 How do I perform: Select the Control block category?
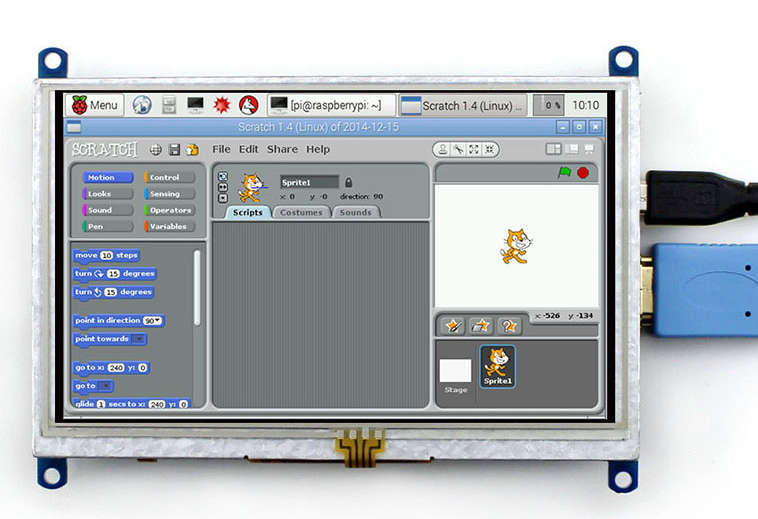(x=169, y=177)
